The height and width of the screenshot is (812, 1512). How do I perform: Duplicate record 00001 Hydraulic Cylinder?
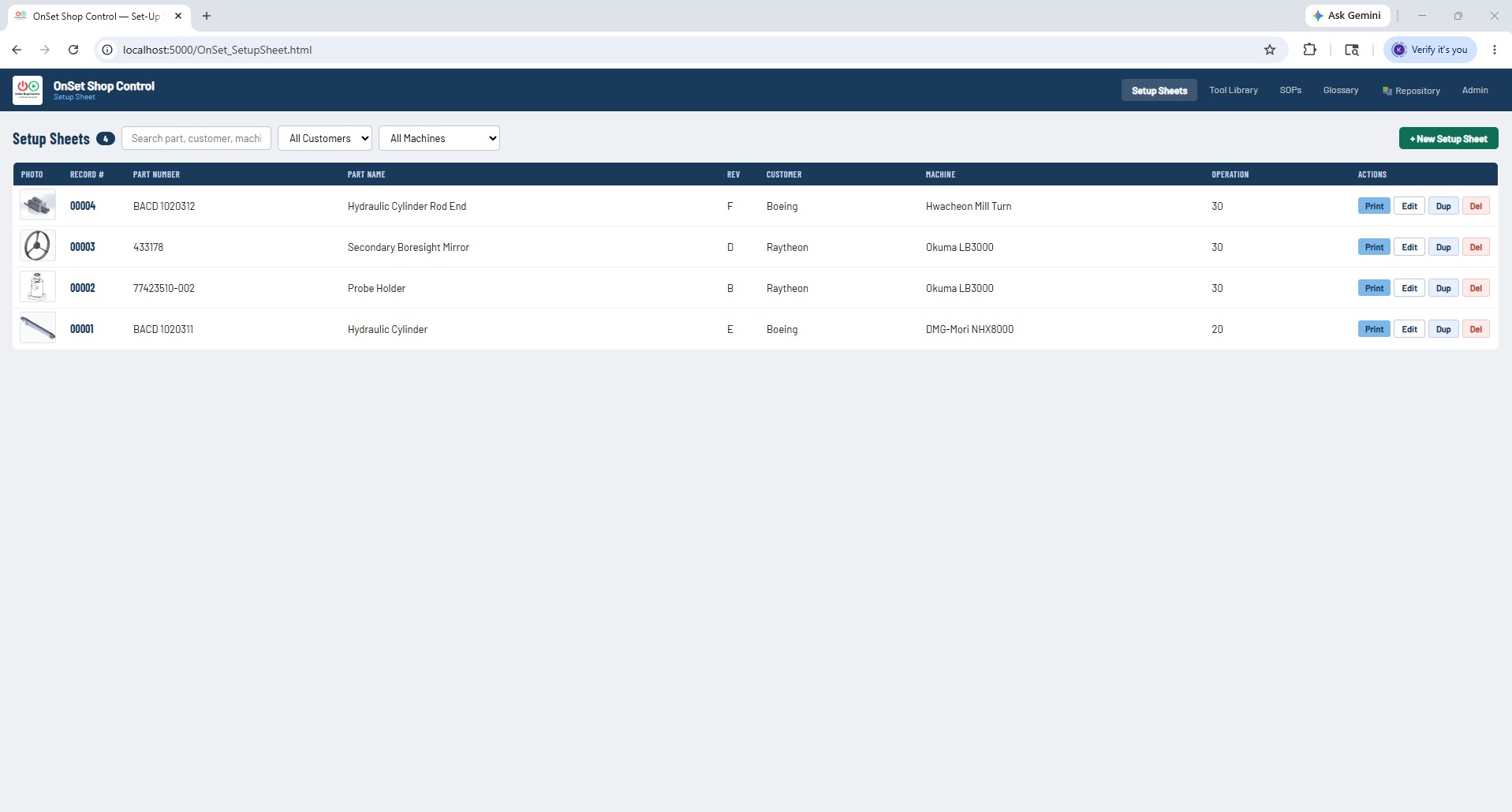click(x=1443, y=329)
